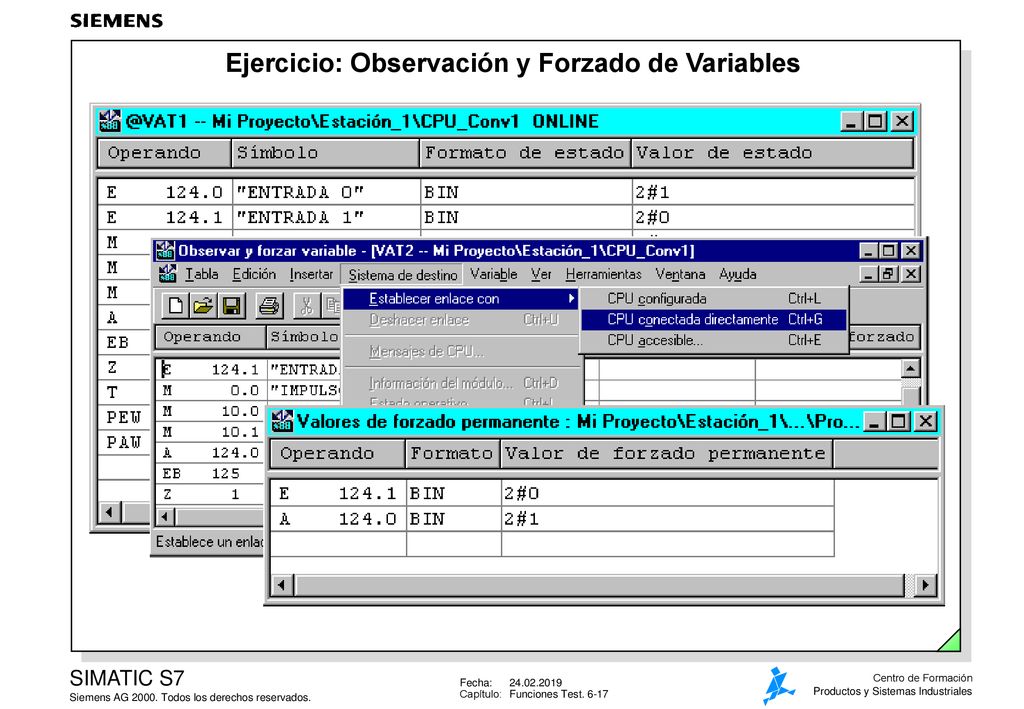Select Información del módulo... menu entry
This screenshot has width=1024, height=709.
pos(461,383)
